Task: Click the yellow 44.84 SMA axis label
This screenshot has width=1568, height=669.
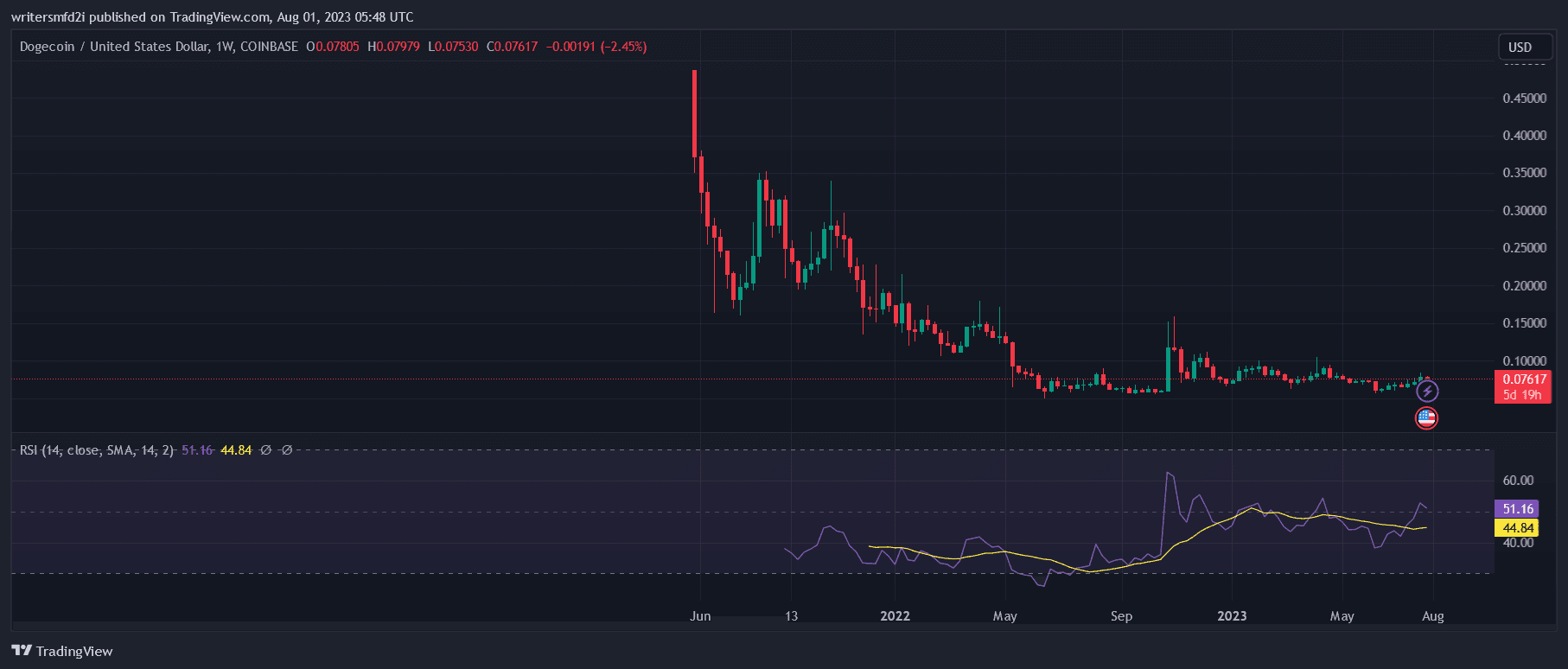Action: (1517, 528)
